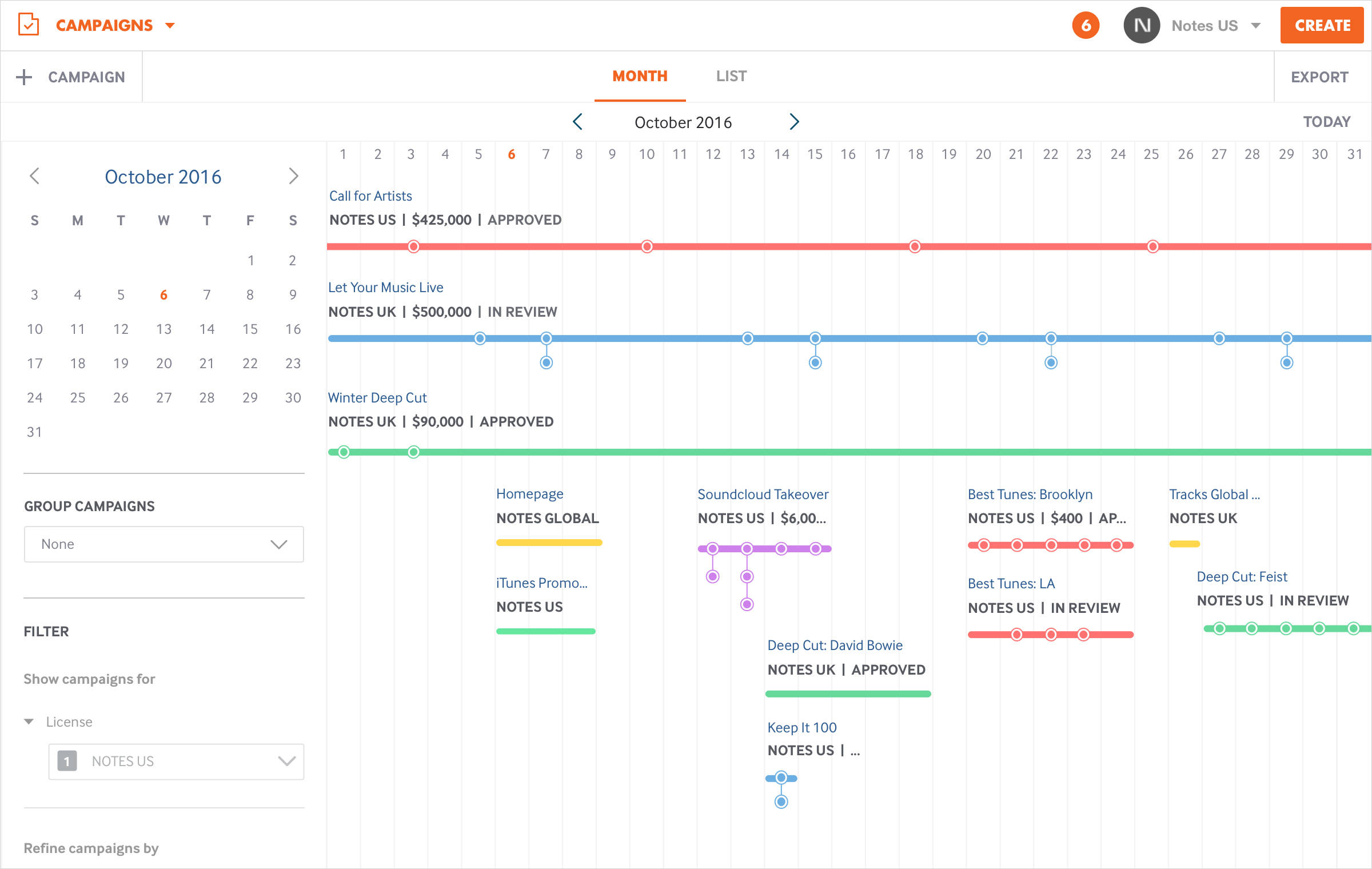Advance to November using the right arrow
The width and height of the screenshot is (1372, 869).
[x=794, y=121]
